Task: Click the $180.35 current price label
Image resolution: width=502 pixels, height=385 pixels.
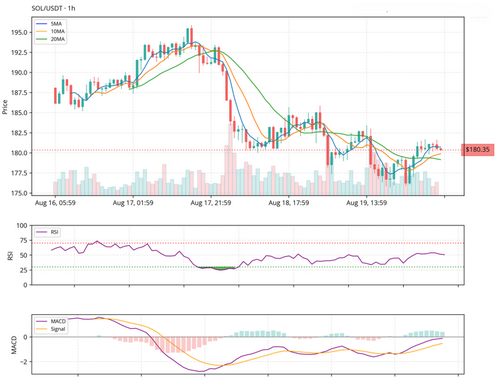Action: click(x=477, y=150)
